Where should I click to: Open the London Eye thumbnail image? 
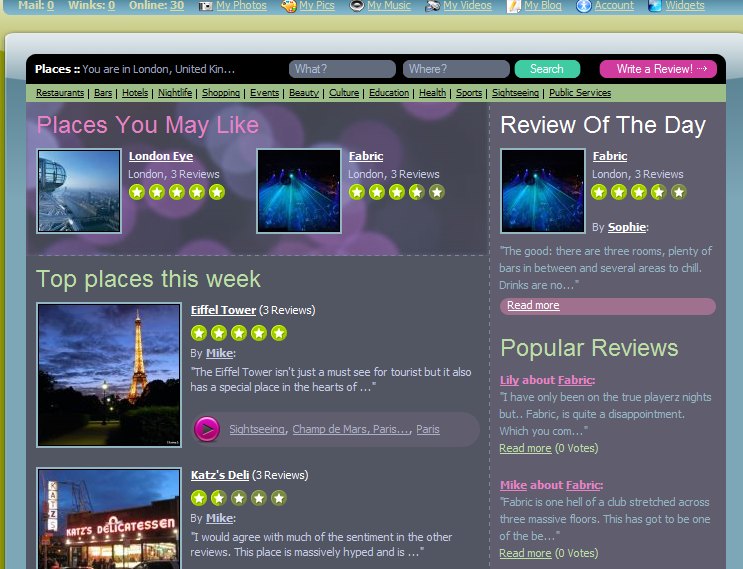pos(79,191)
